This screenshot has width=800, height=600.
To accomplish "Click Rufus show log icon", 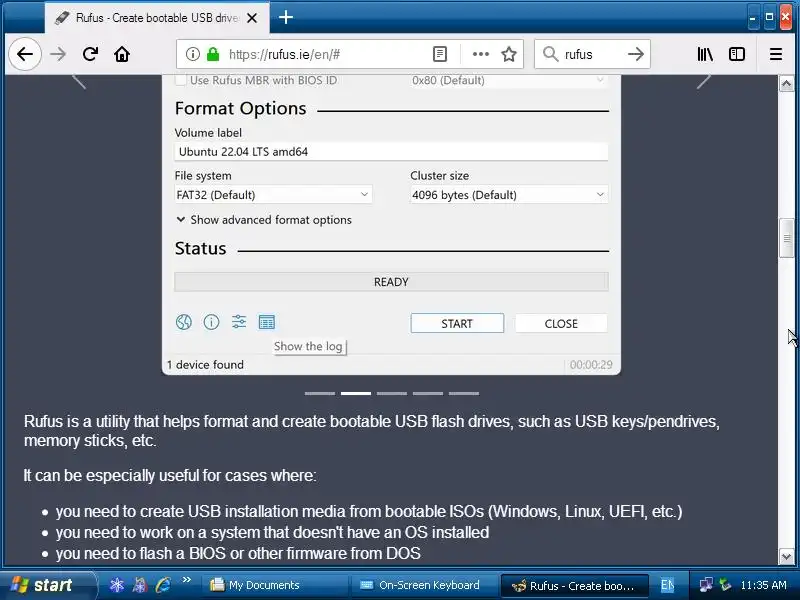I will (266, 322).
